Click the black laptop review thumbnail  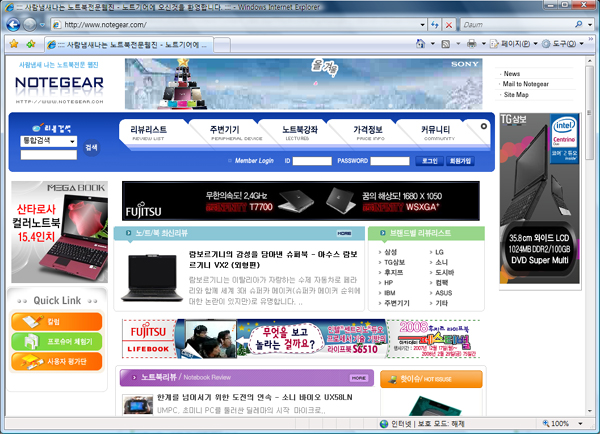tap(152, 278)
